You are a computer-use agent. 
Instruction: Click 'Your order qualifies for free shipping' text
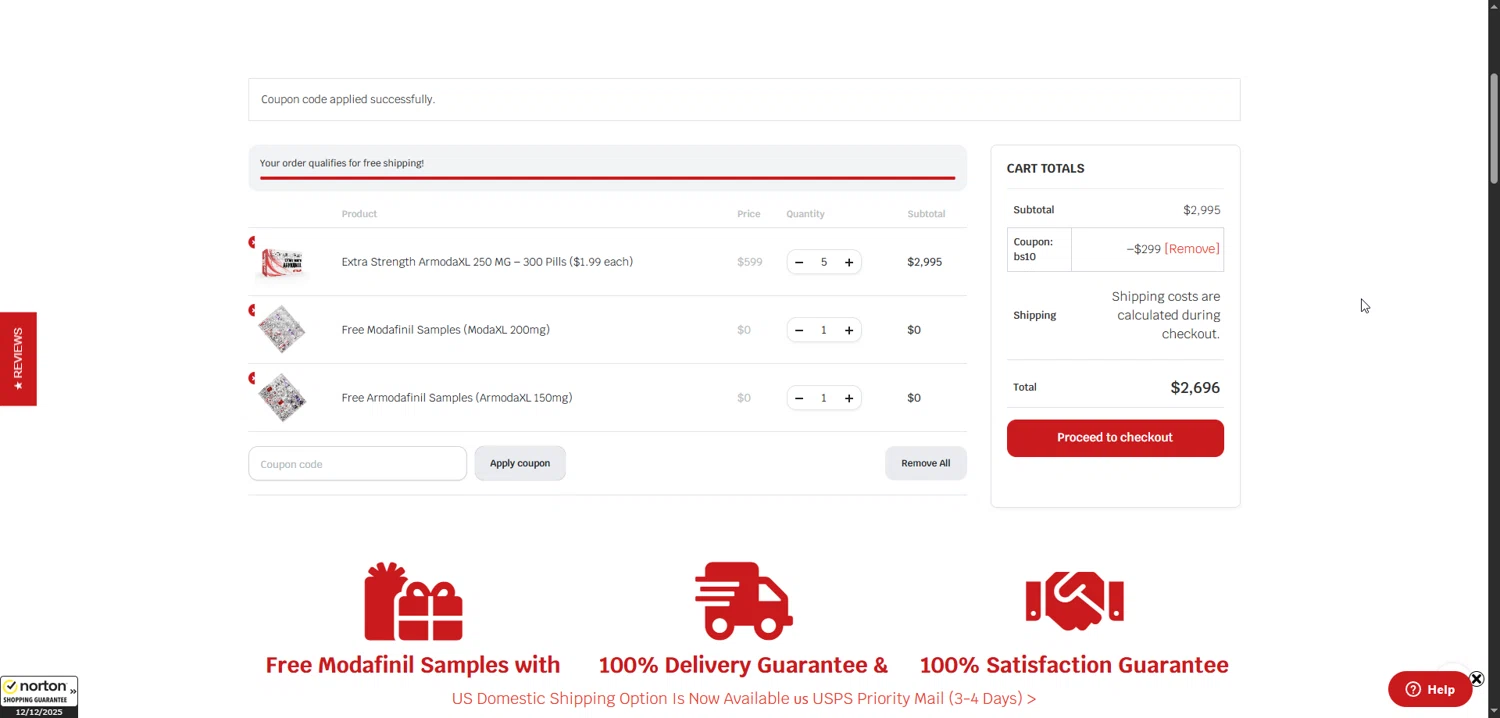click(342, 163)
